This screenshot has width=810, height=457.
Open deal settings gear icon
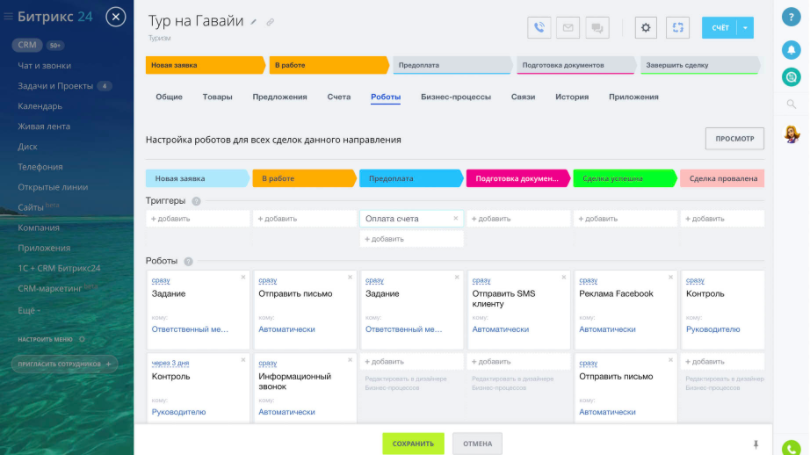click(x=645, y=28)
